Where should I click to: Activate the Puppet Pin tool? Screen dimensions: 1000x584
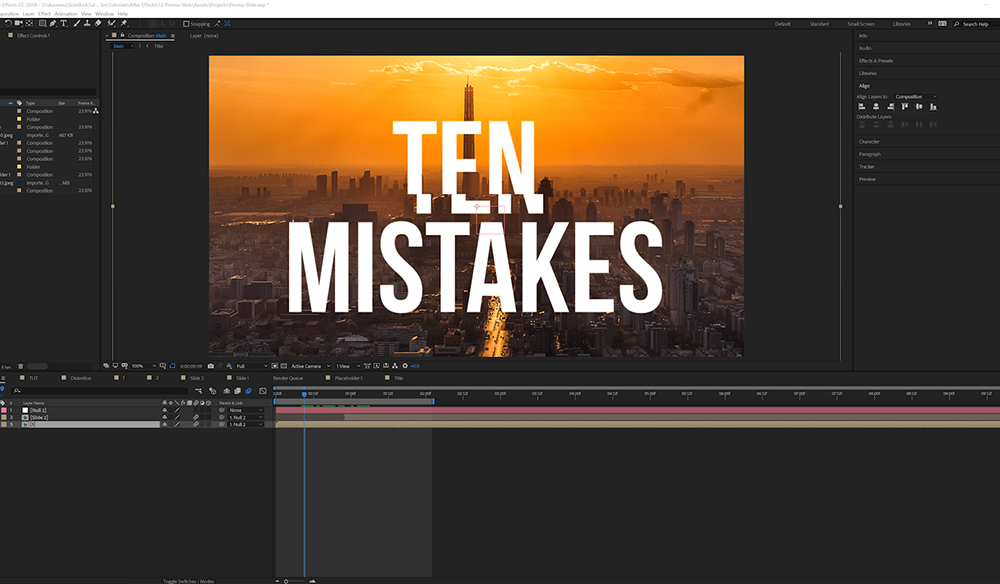pos(125,22)
